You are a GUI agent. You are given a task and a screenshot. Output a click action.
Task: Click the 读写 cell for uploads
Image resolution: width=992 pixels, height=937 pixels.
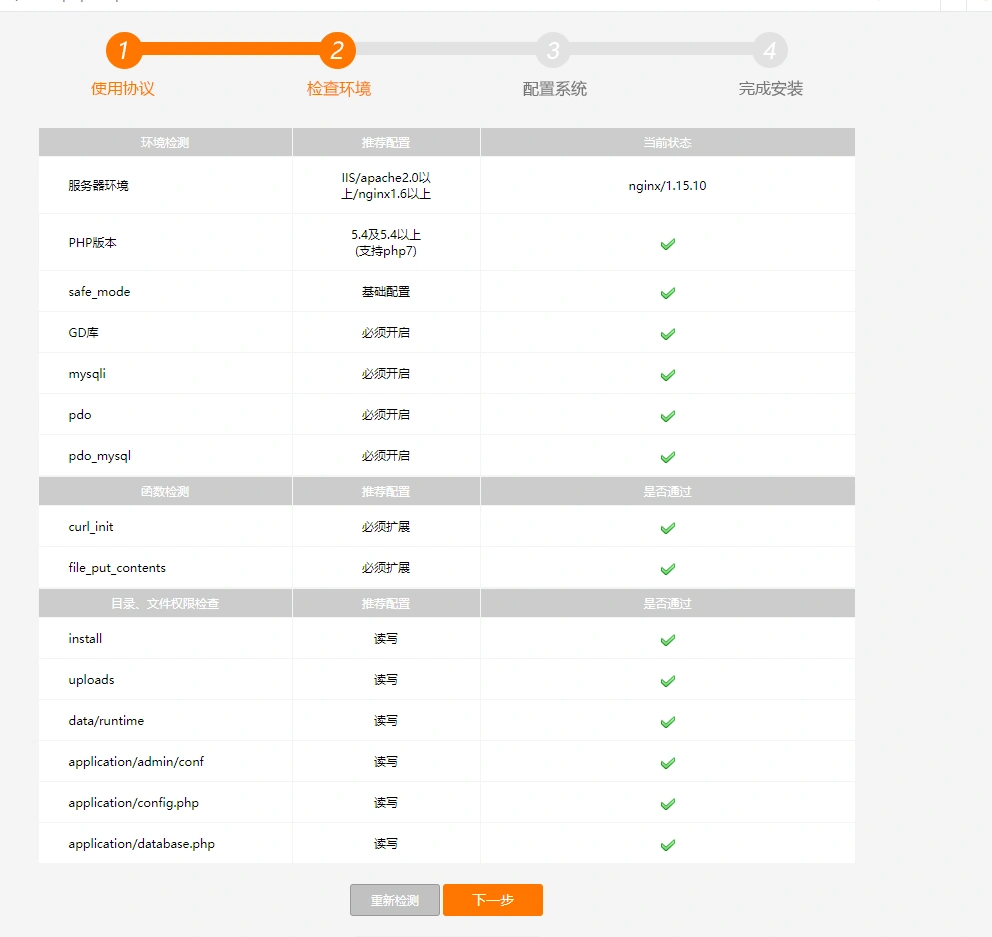click(386, 680)
